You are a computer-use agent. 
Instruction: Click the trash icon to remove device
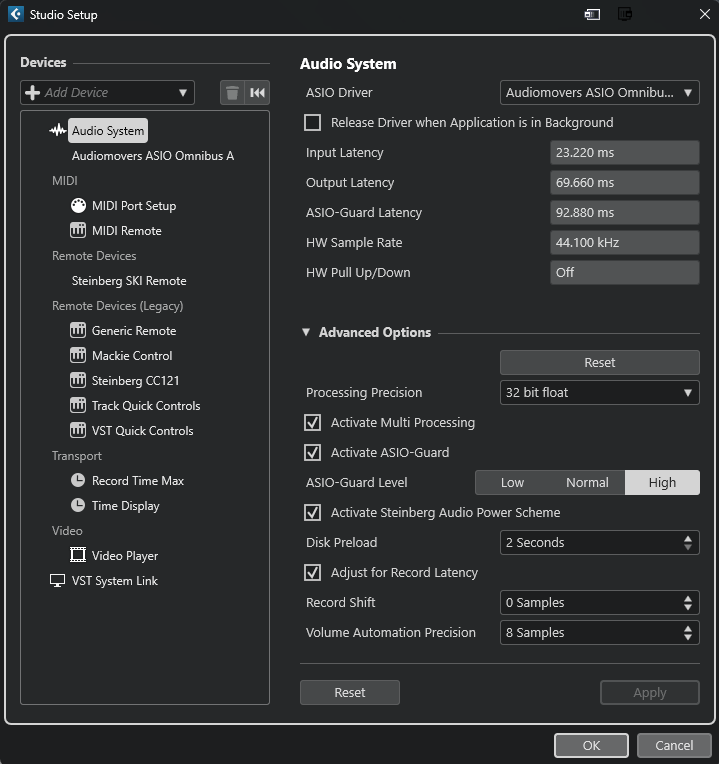point(232,93)
